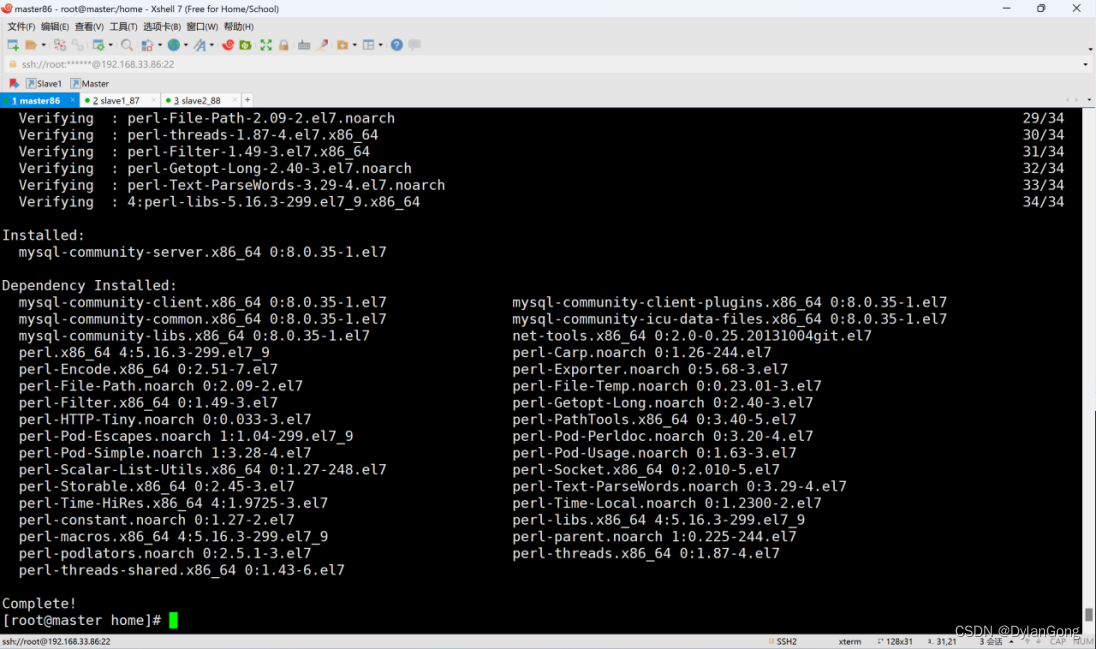This screenshot has height=649, width=1096.
Task: Click the 31,21 cursor position indicator
Action: pyautogui.click(x=942, y=641)
